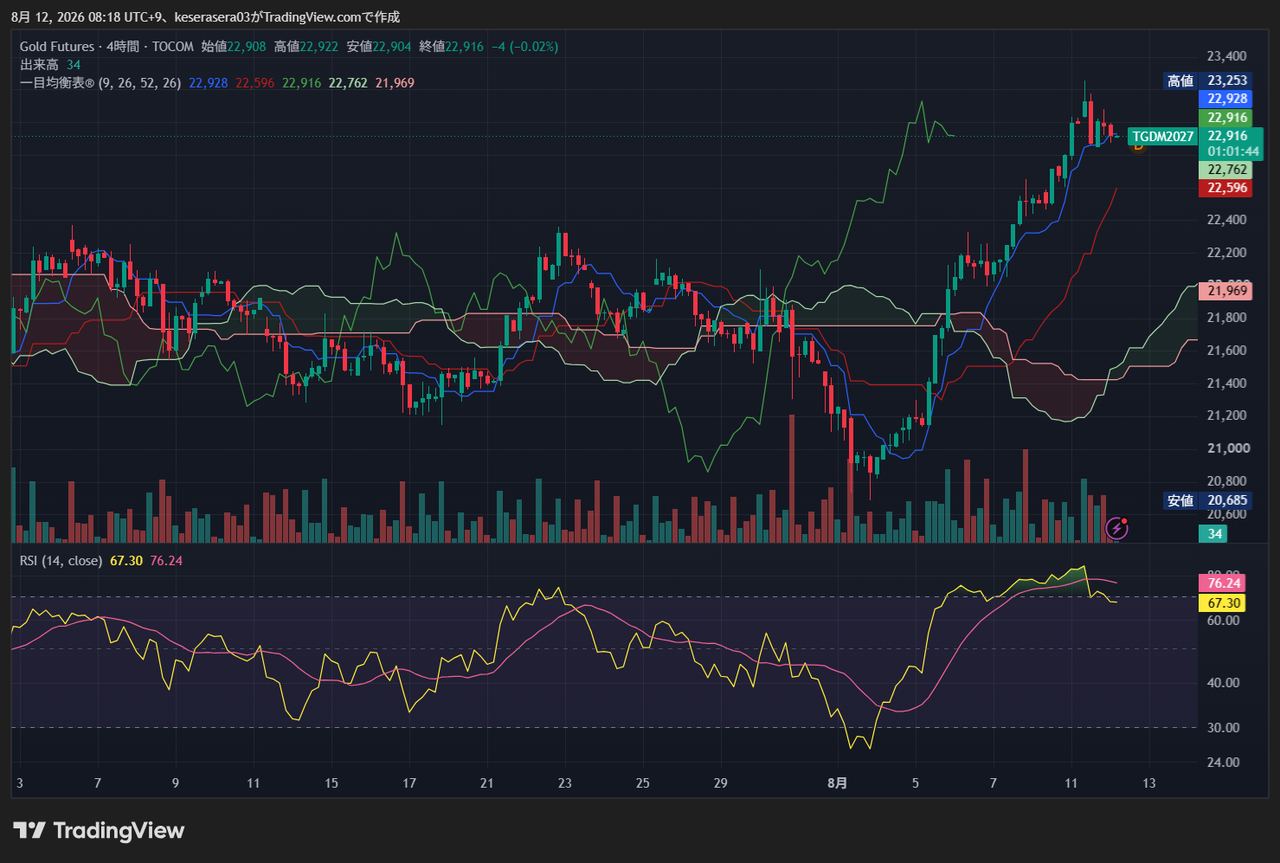Click the 60.00 RSI axis label
Image resolution: width=1280 pixels, height=863 pixels.
[1223, 620]
